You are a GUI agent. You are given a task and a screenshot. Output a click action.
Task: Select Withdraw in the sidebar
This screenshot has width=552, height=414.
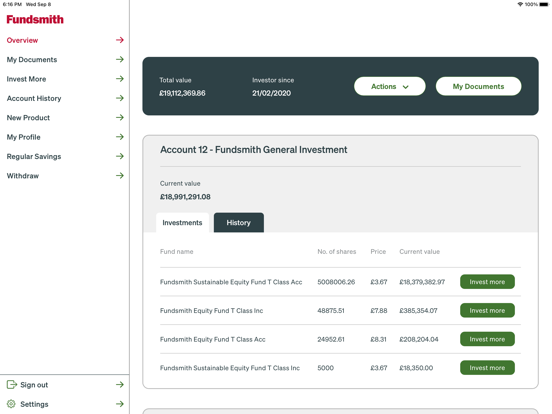coord(23,176)
